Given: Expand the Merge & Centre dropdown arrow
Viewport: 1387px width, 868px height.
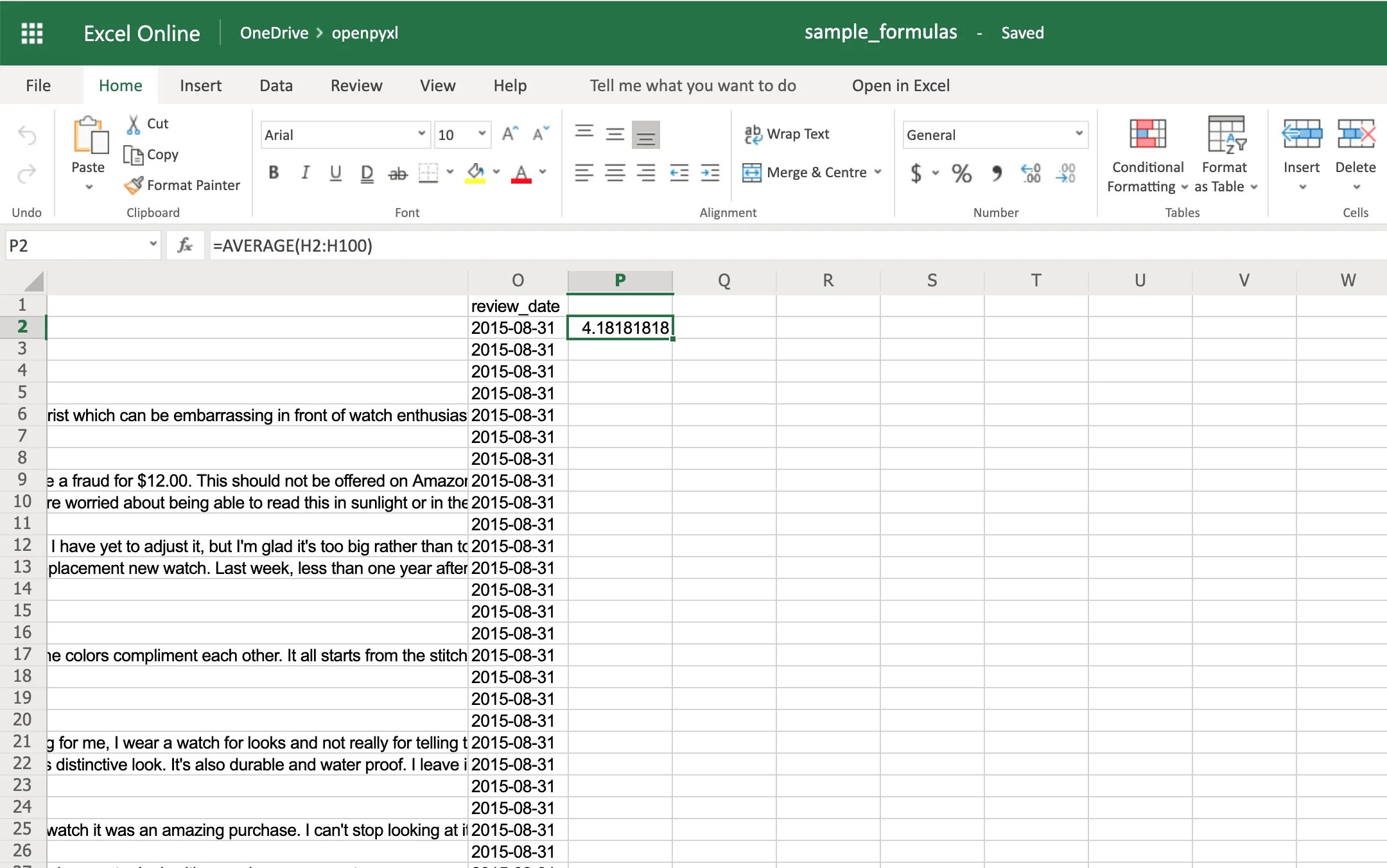Looking at the screenshot, I should point(878,172).
